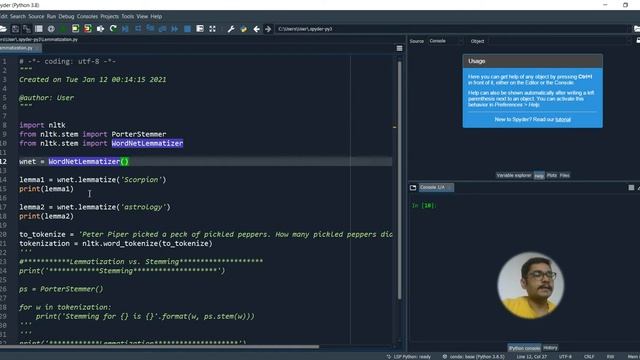640x360 pixels.
Task: Switch to the Plots tab
Action: point(551,176)
